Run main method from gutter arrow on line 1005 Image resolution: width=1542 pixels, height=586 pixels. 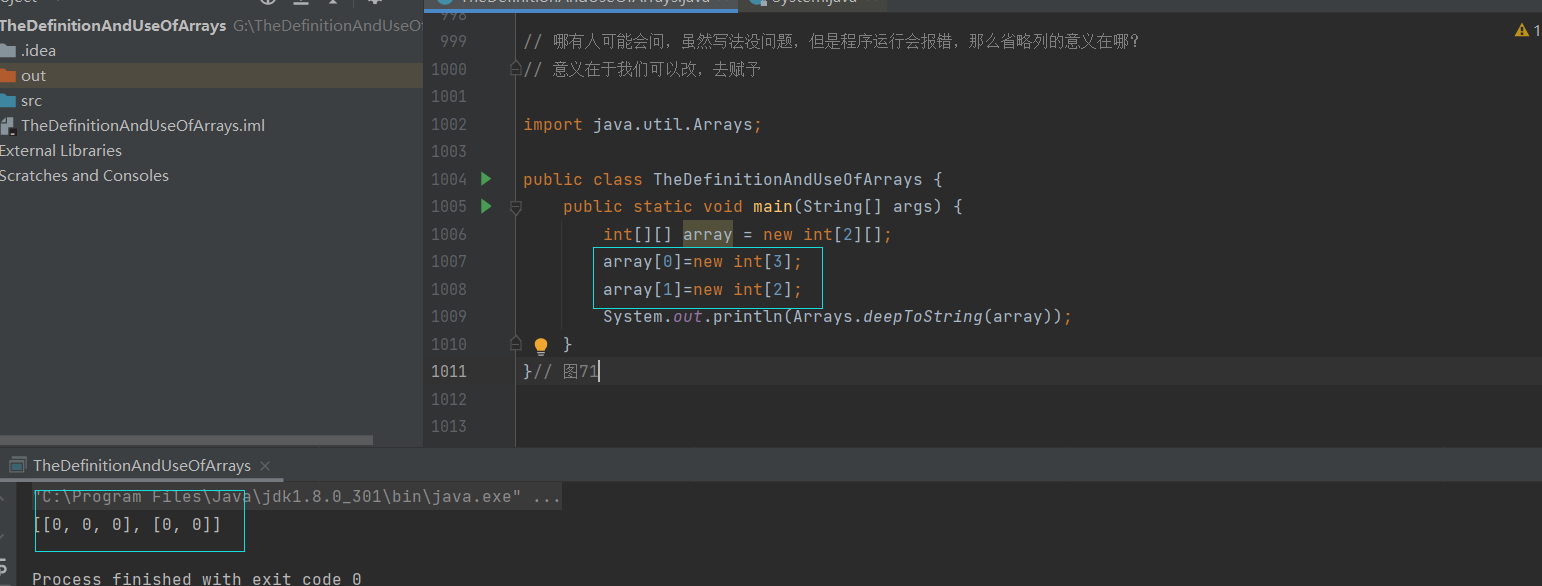click(486, 206)
